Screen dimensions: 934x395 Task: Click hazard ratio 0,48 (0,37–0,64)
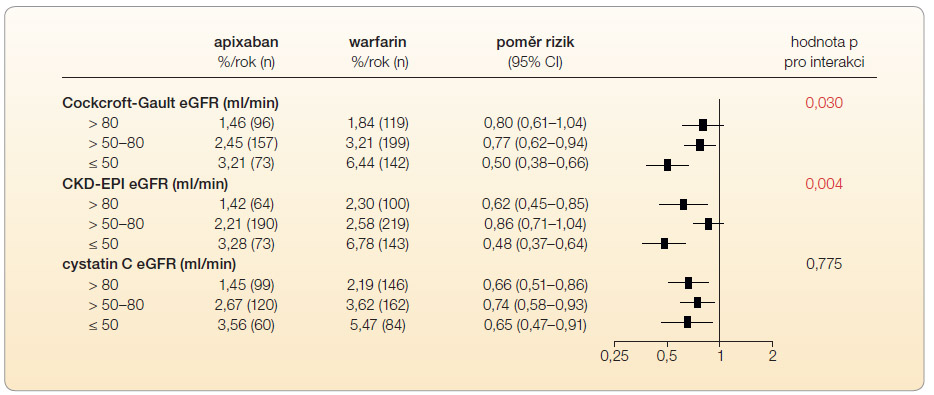point(535,244)
